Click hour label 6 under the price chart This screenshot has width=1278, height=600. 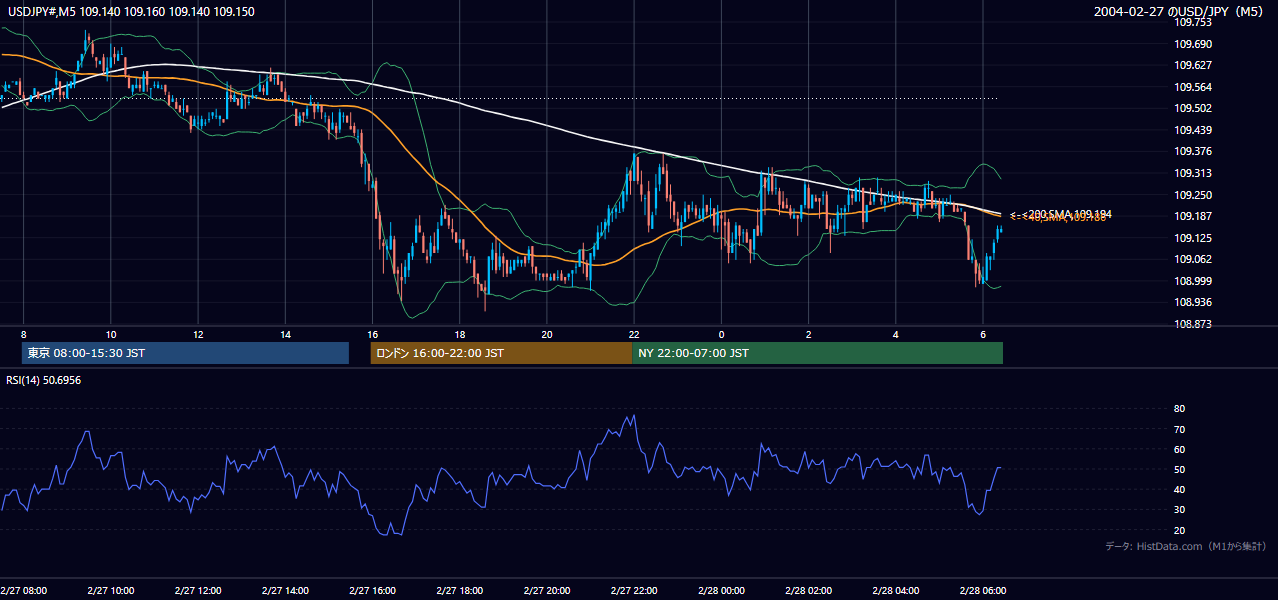(983, 333)
